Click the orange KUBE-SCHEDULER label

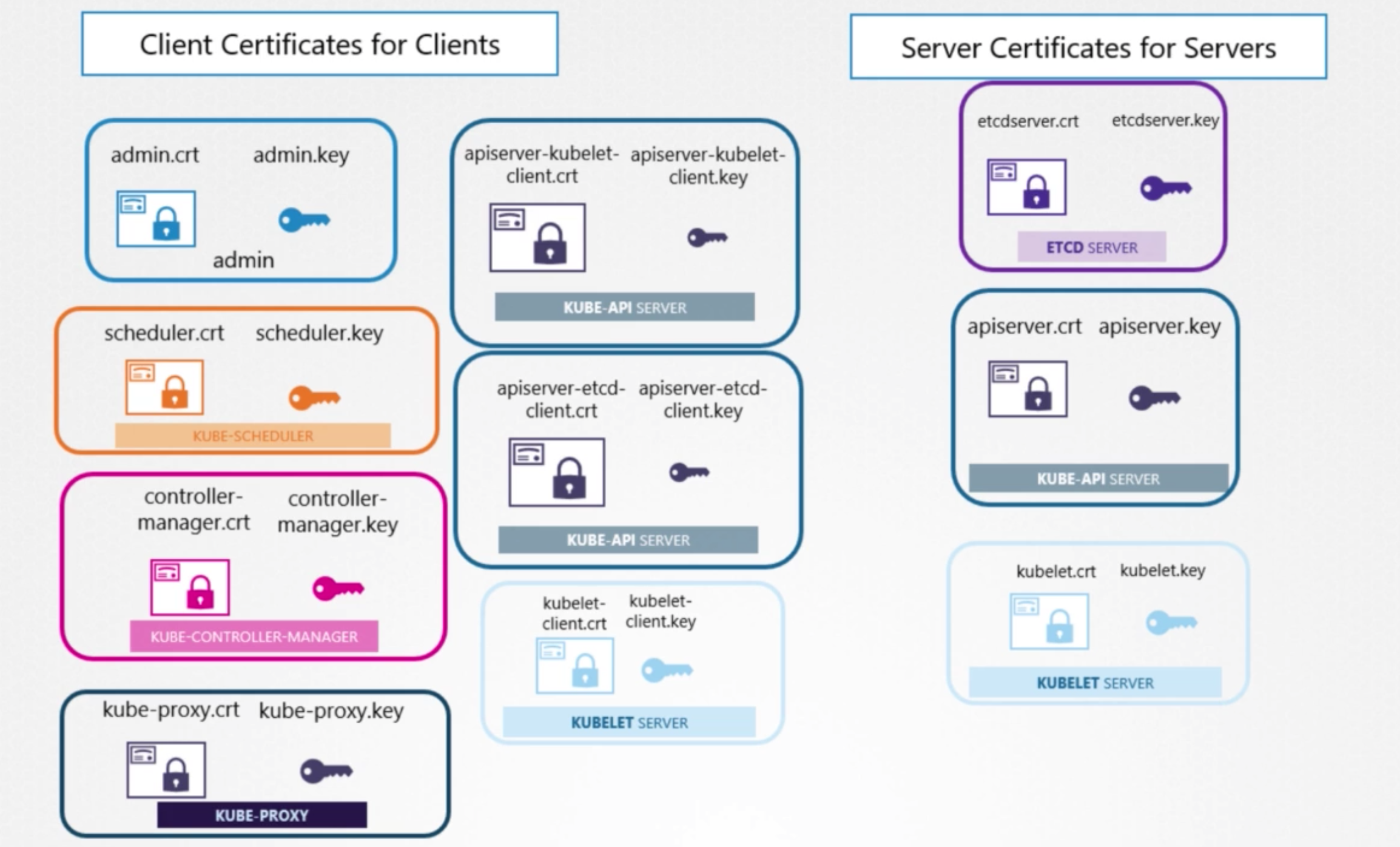pos(253,436)
